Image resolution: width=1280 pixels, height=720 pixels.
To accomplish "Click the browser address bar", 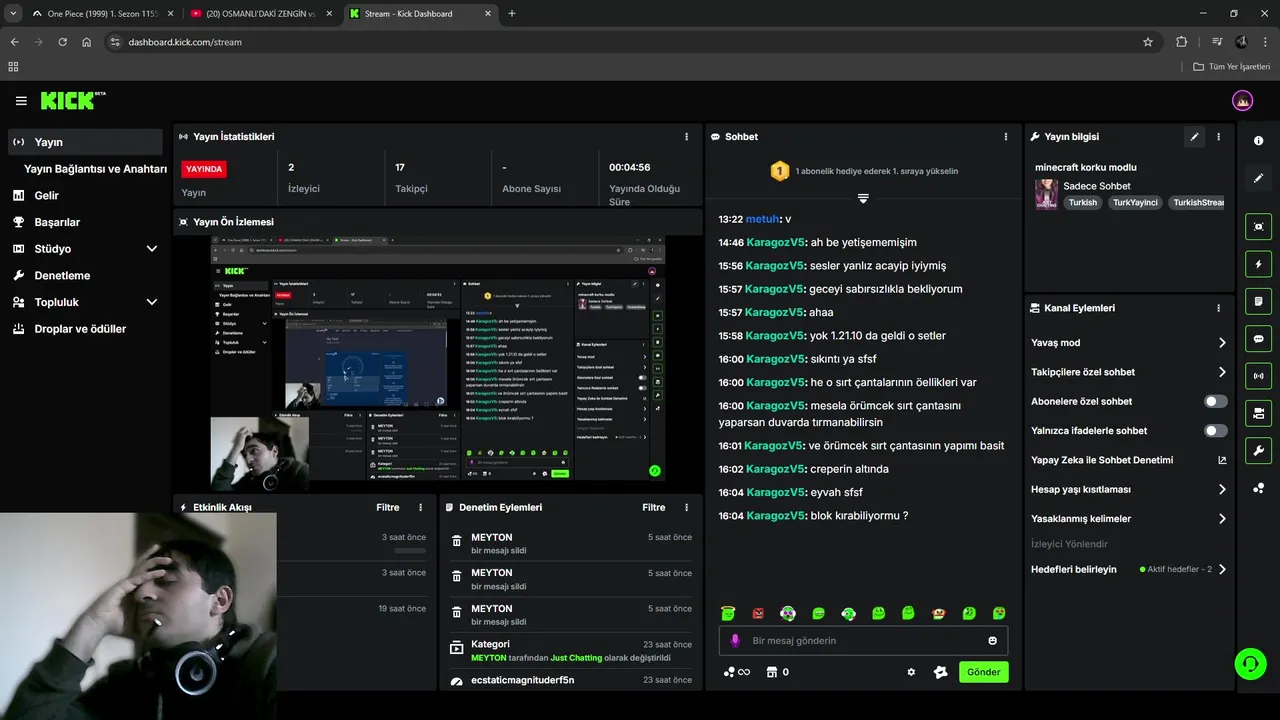I will point(630,42).
